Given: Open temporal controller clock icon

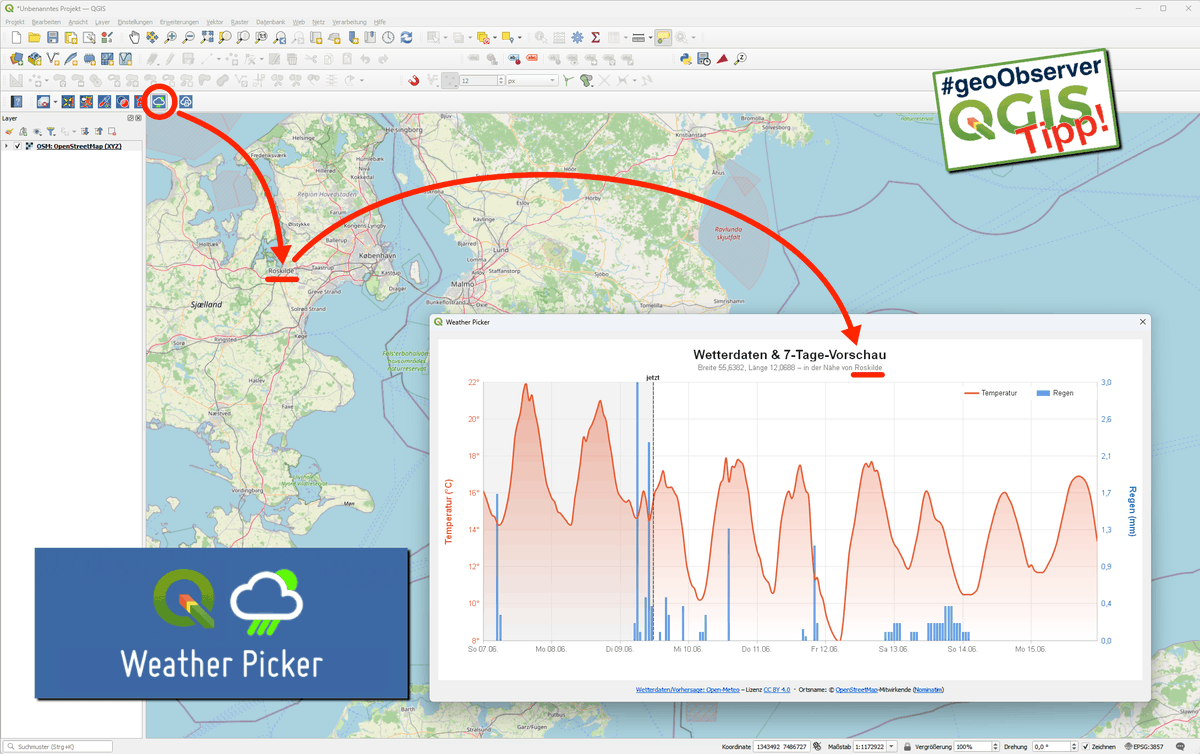Looking at the screenshot, I should click(388, 37).
